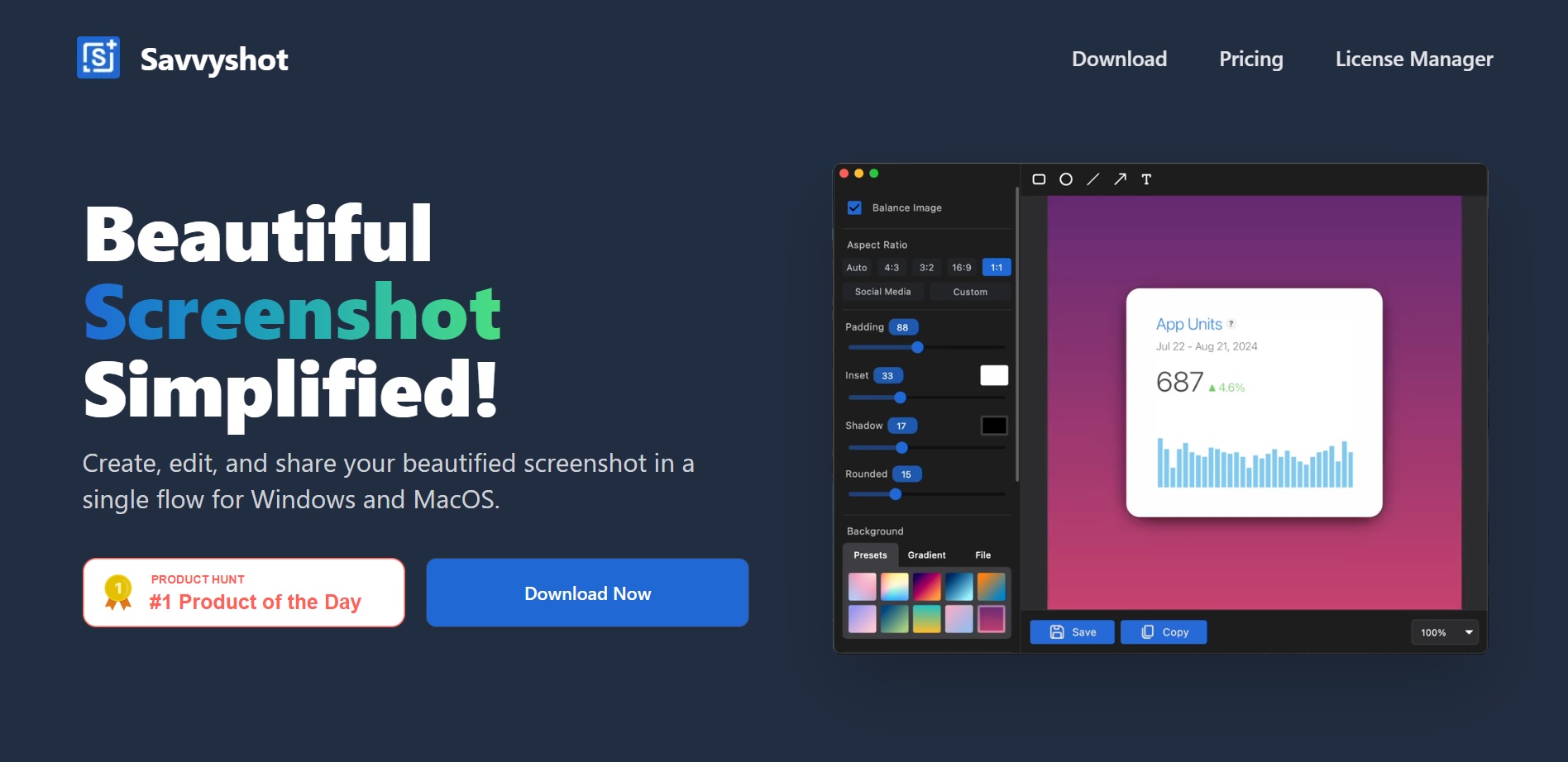The height and width of the screenshot is (762, 1568).
Task: Click the Shadow slider handle
Action: [x=901, y=448]
